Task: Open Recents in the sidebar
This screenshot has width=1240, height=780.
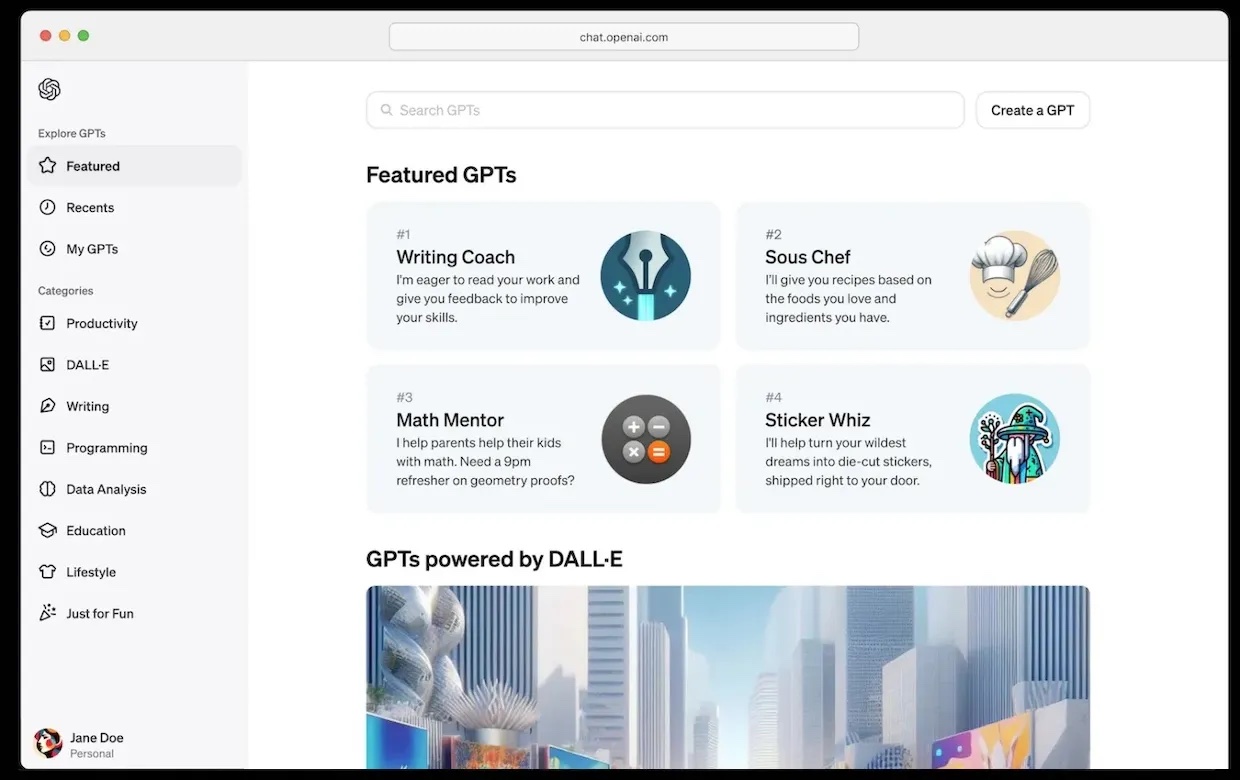Action: (135, 207)
